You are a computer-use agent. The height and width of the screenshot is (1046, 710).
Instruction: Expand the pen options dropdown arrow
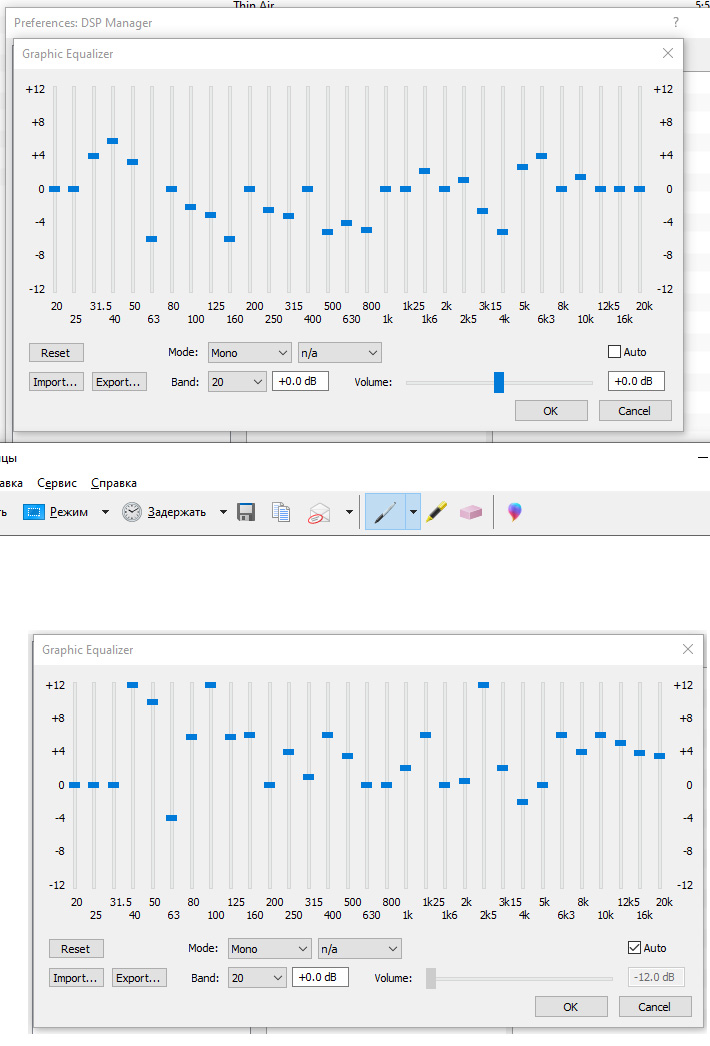[413, 512]
